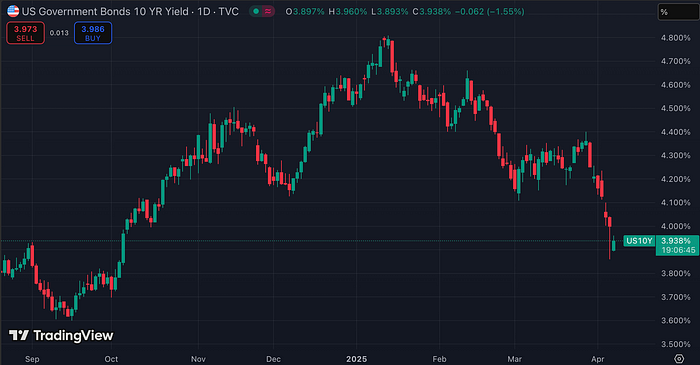700x365 pixels.
Task: Click the 3.800% price axis label
Action: (675, 274)
